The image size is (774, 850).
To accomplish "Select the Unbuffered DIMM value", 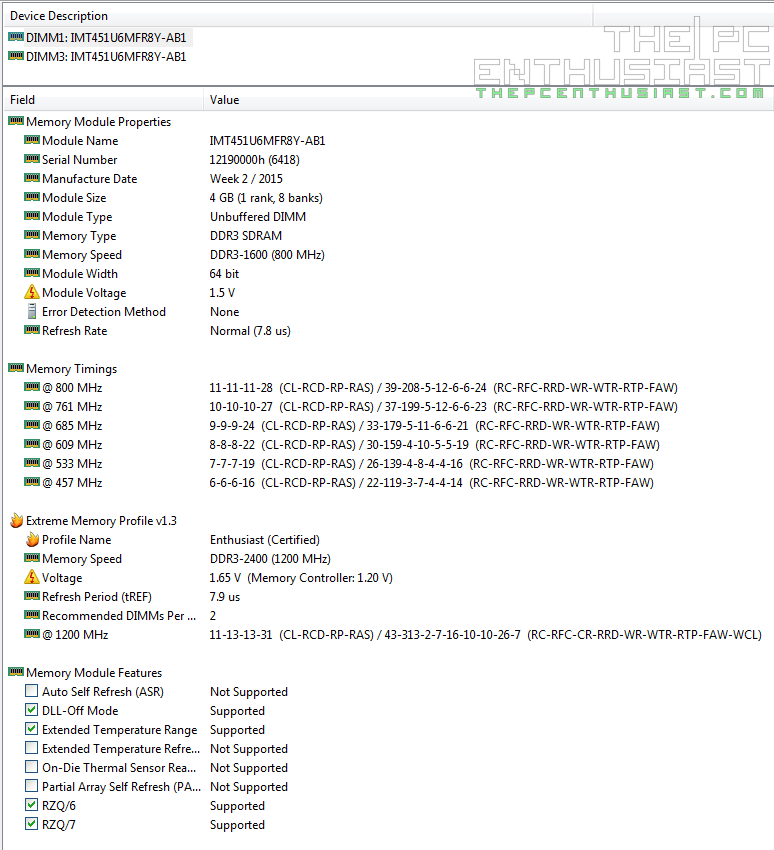I will [x=258, y=217].
